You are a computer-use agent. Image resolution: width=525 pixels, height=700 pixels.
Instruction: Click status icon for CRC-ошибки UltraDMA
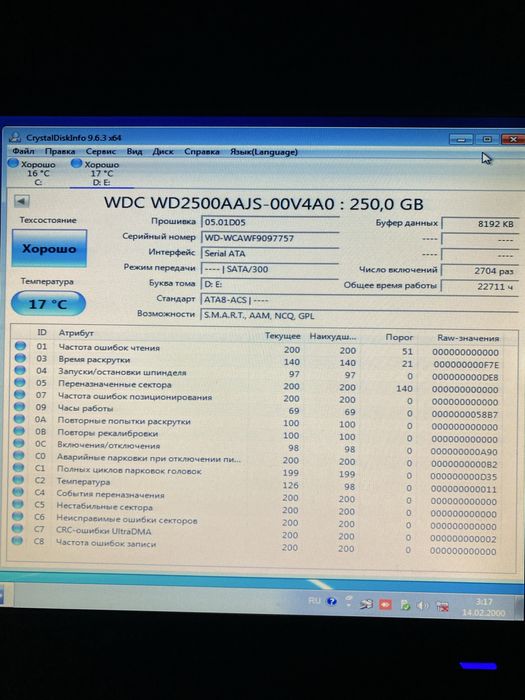17,528
